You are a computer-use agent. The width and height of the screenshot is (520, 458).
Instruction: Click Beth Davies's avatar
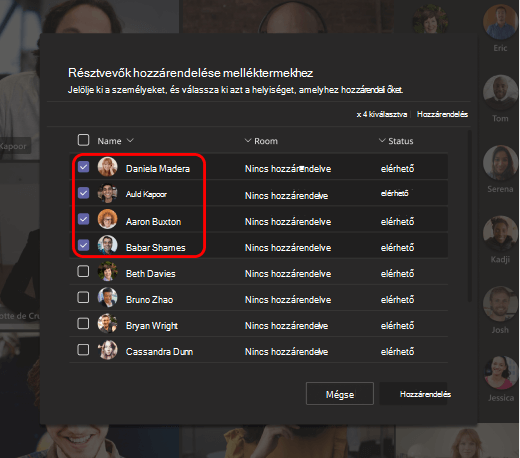point(107,271)
